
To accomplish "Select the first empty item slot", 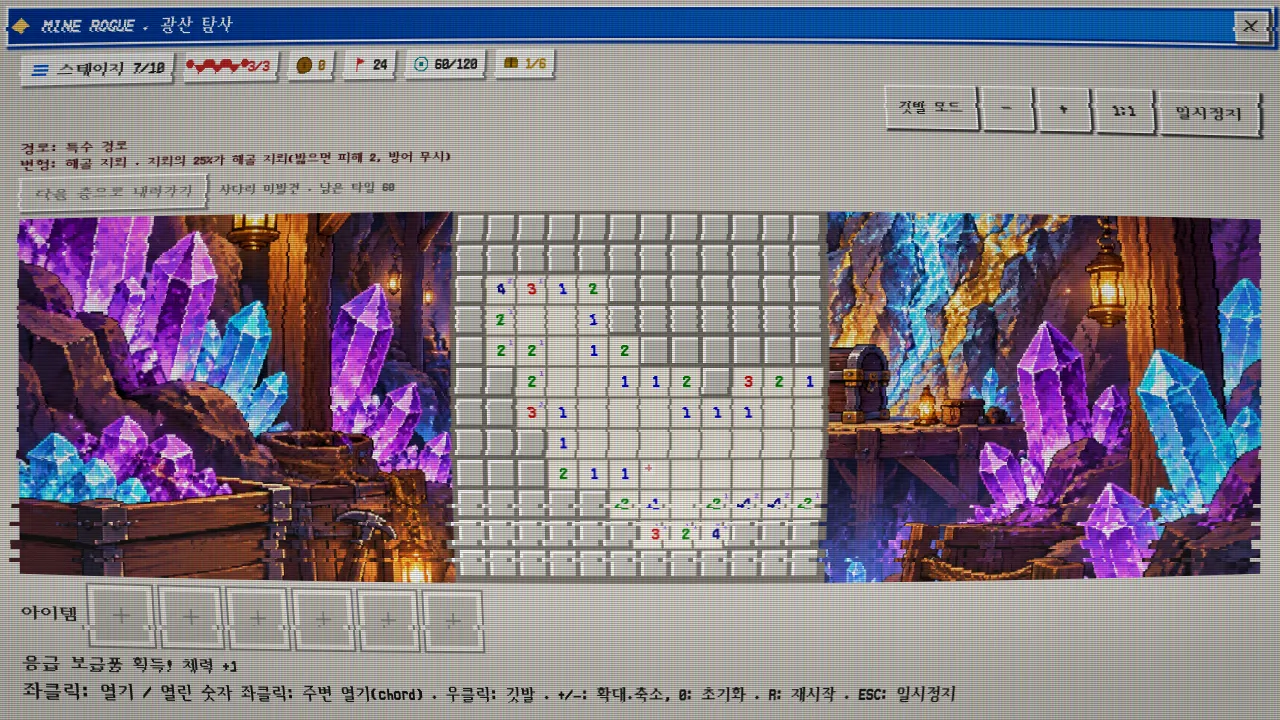I will tap(121, 617).
